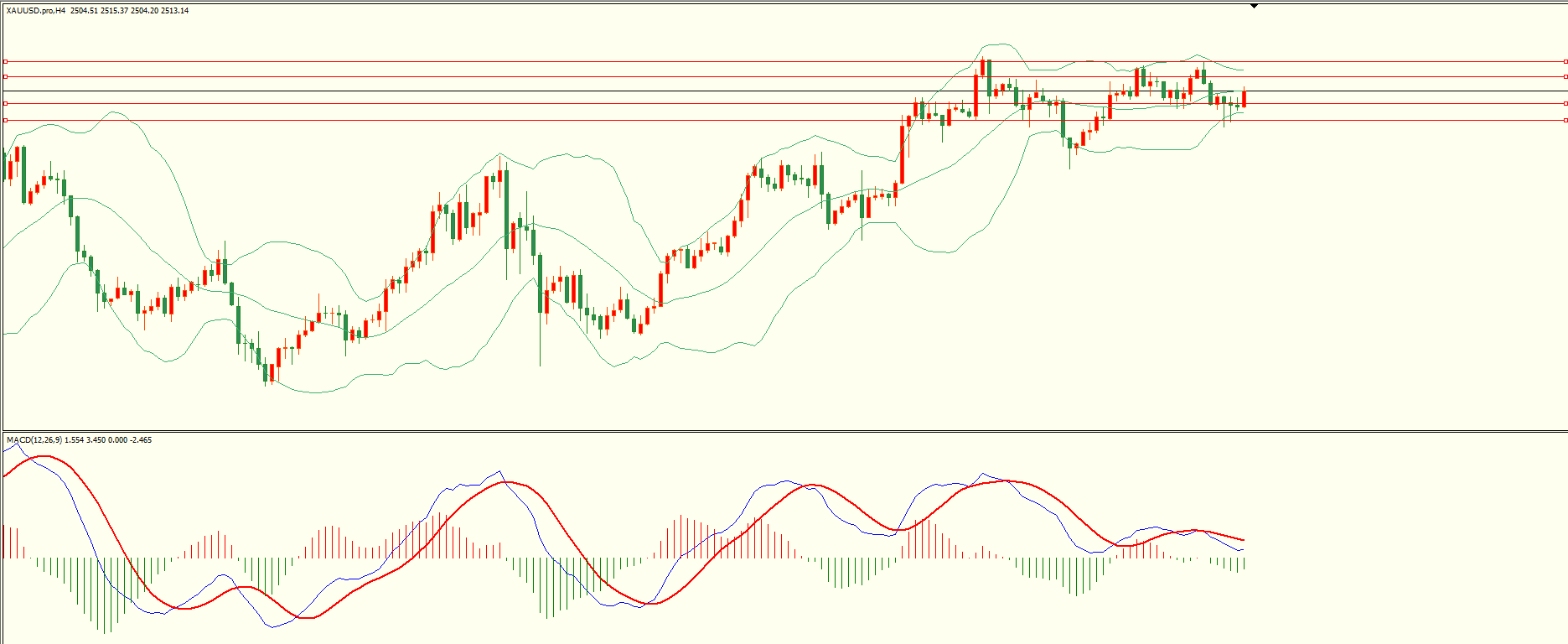Click the opening price value 2504.51
1568x644 pixels.
pyautogui.click(x=84, y=11)
